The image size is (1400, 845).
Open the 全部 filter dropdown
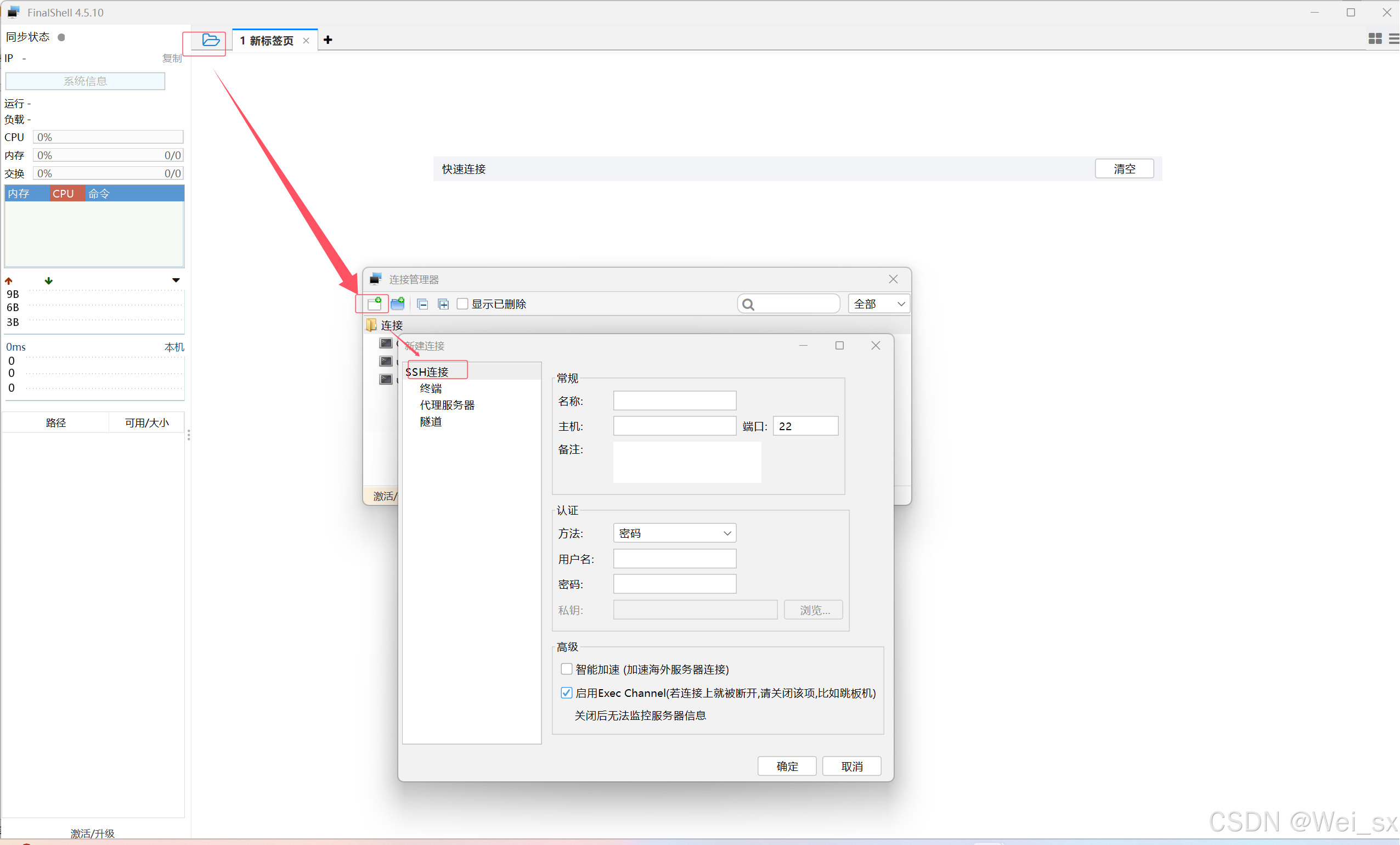pos(878,304)
